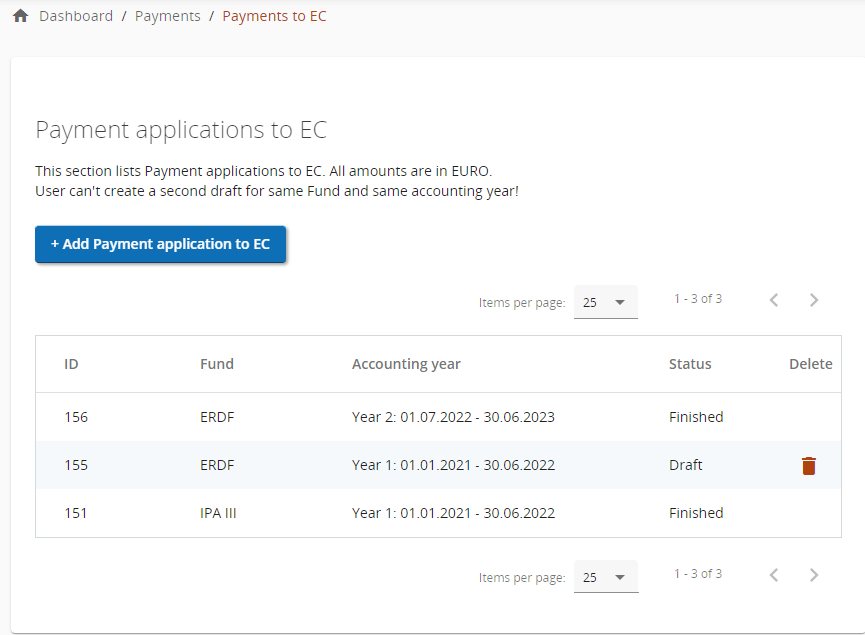Click the ID column header
The height and width of the screenshot is (635, 865).
click(x=71, y=364)
